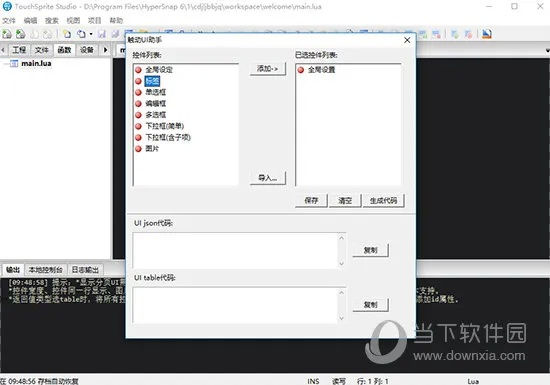Switch to the 设备 side panel tab
Image resolution: width=550 pixels, height=385 pixels.
(87, 50)
